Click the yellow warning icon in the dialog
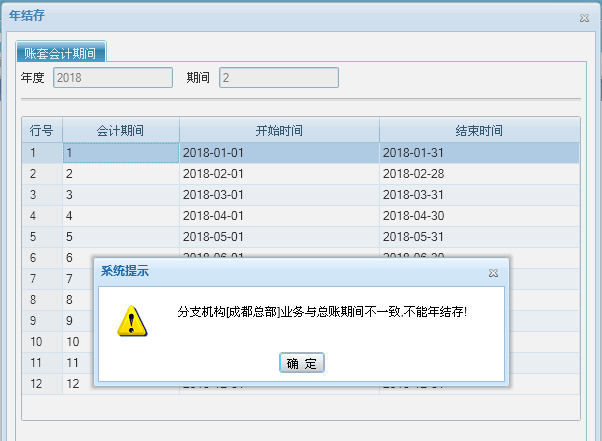The width and height of the screenshot is (602, 441). pos(132,321)
